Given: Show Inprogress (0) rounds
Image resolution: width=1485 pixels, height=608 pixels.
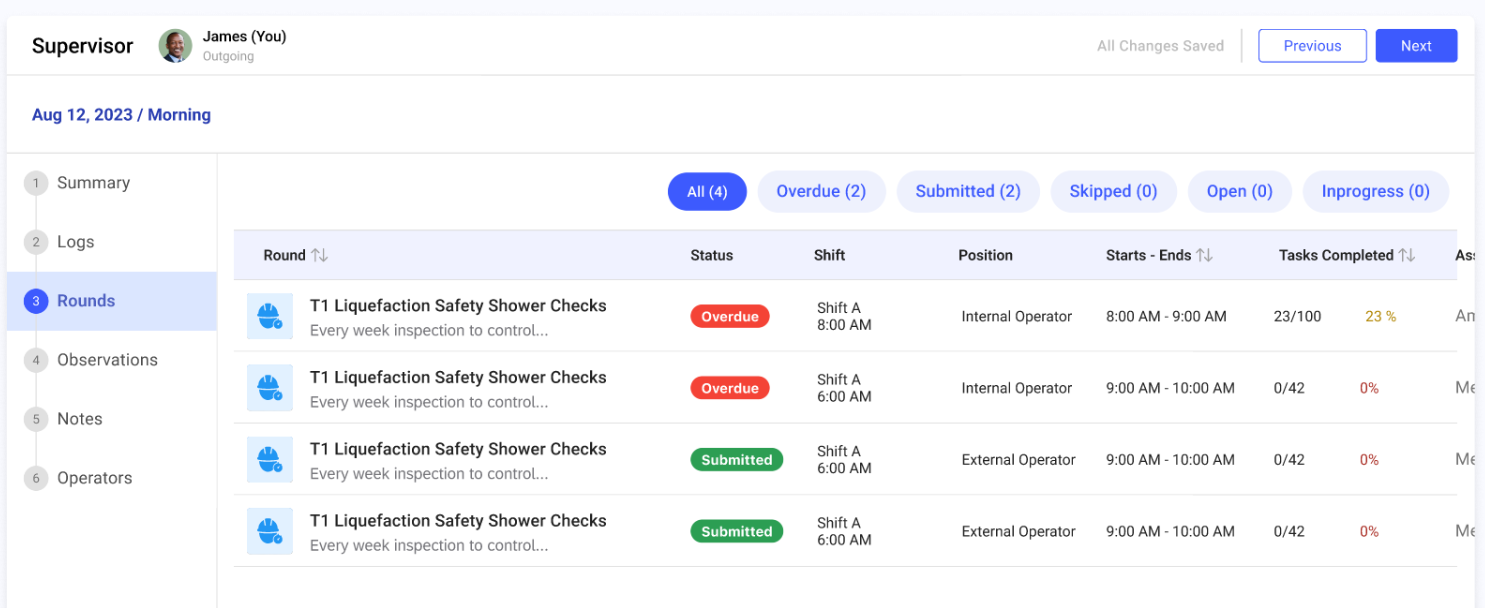Looking at the screenshot, I should pyautogui.click(x=1375, y=191).
